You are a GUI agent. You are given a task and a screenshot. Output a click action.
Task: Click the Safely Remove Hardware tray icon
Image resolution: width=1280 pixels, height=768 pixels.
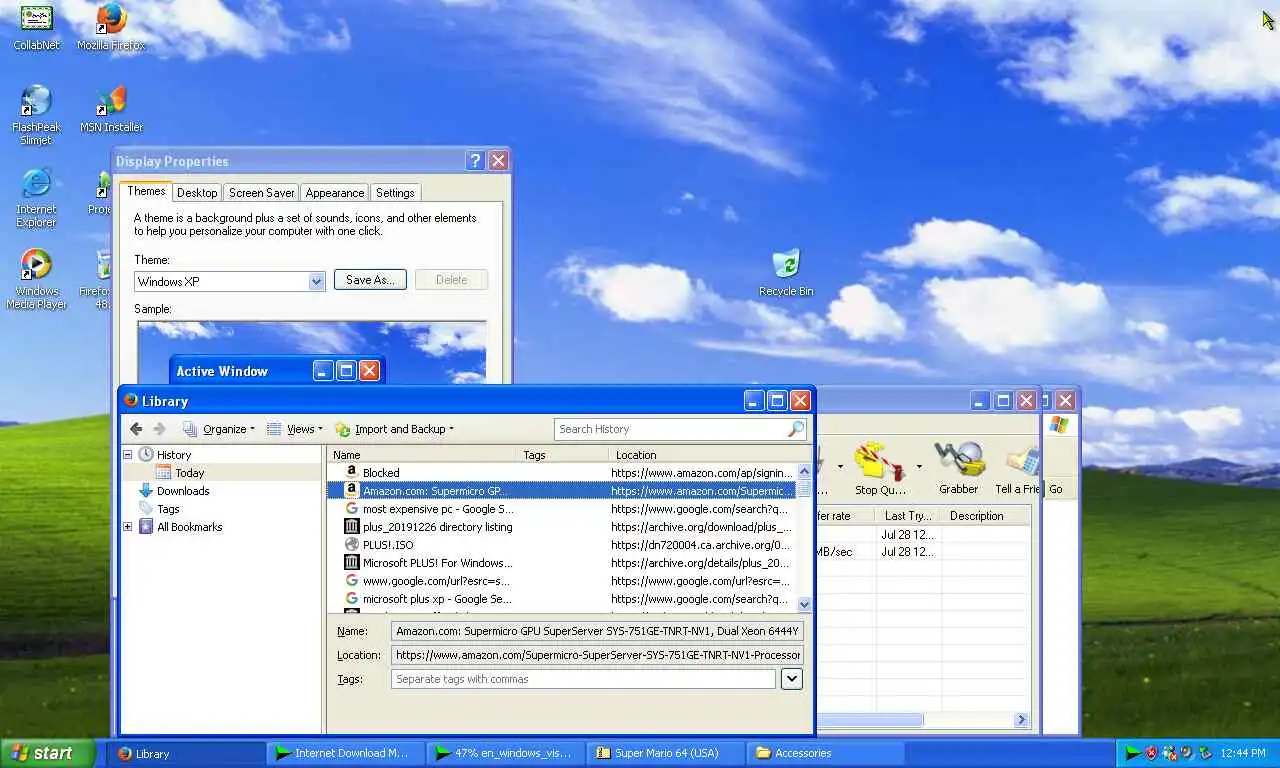click(1205, 753)
